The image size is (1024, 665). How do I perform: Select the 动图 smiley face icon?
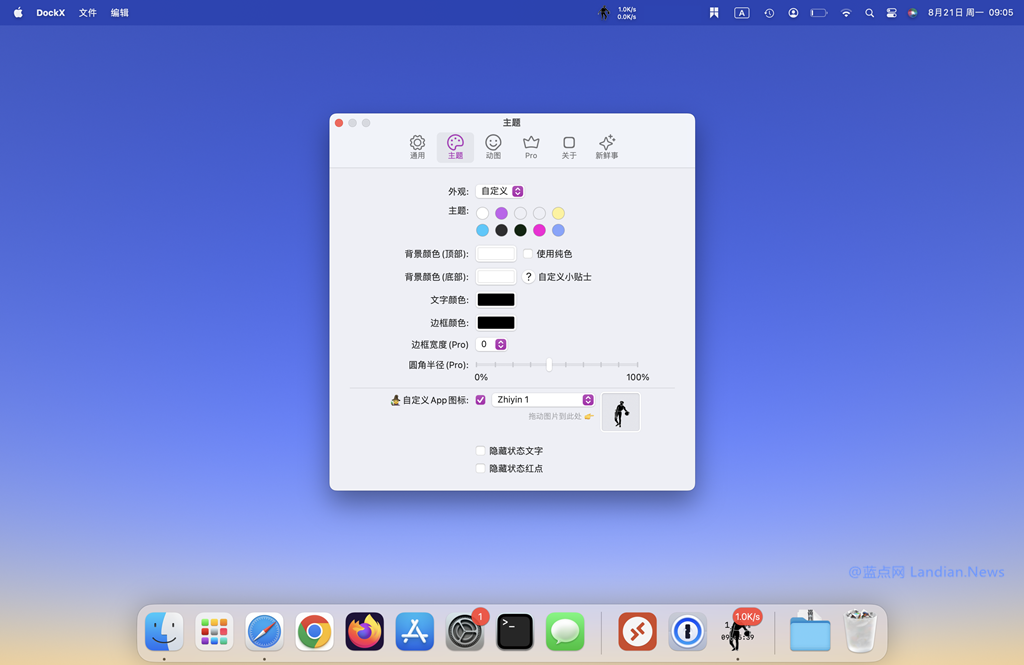pyautogui.click(x=493, y=144)
